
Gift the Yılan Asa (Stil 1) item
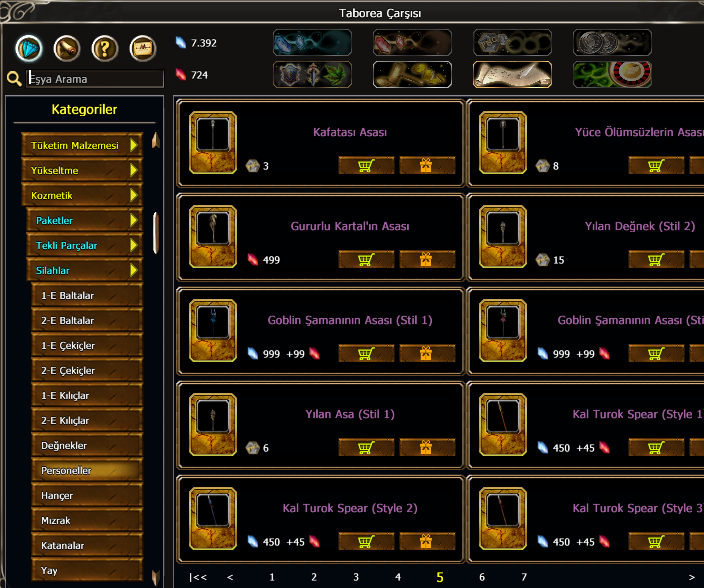pos(427,448)
